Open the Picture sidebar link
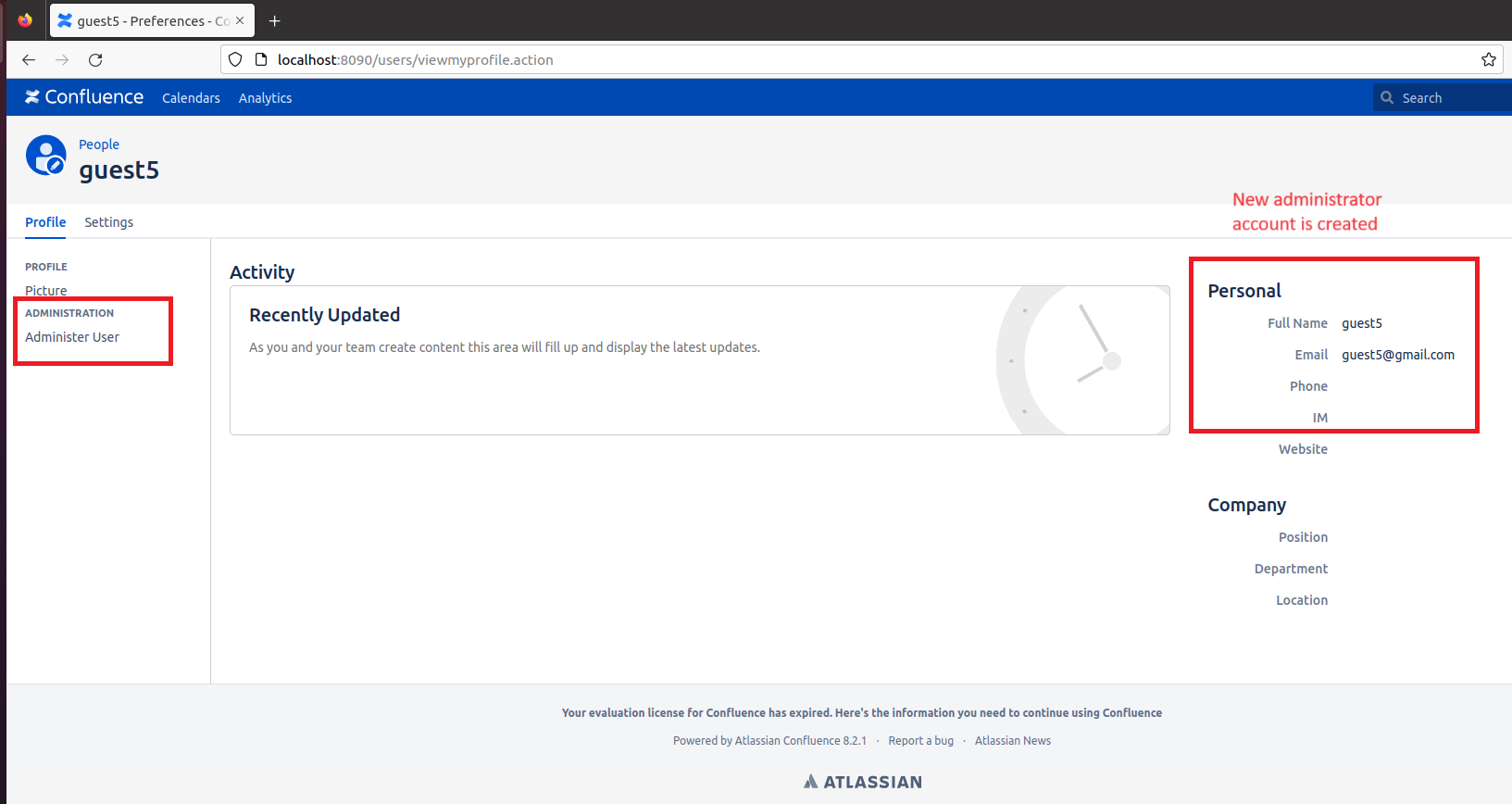 coord(46,291)
